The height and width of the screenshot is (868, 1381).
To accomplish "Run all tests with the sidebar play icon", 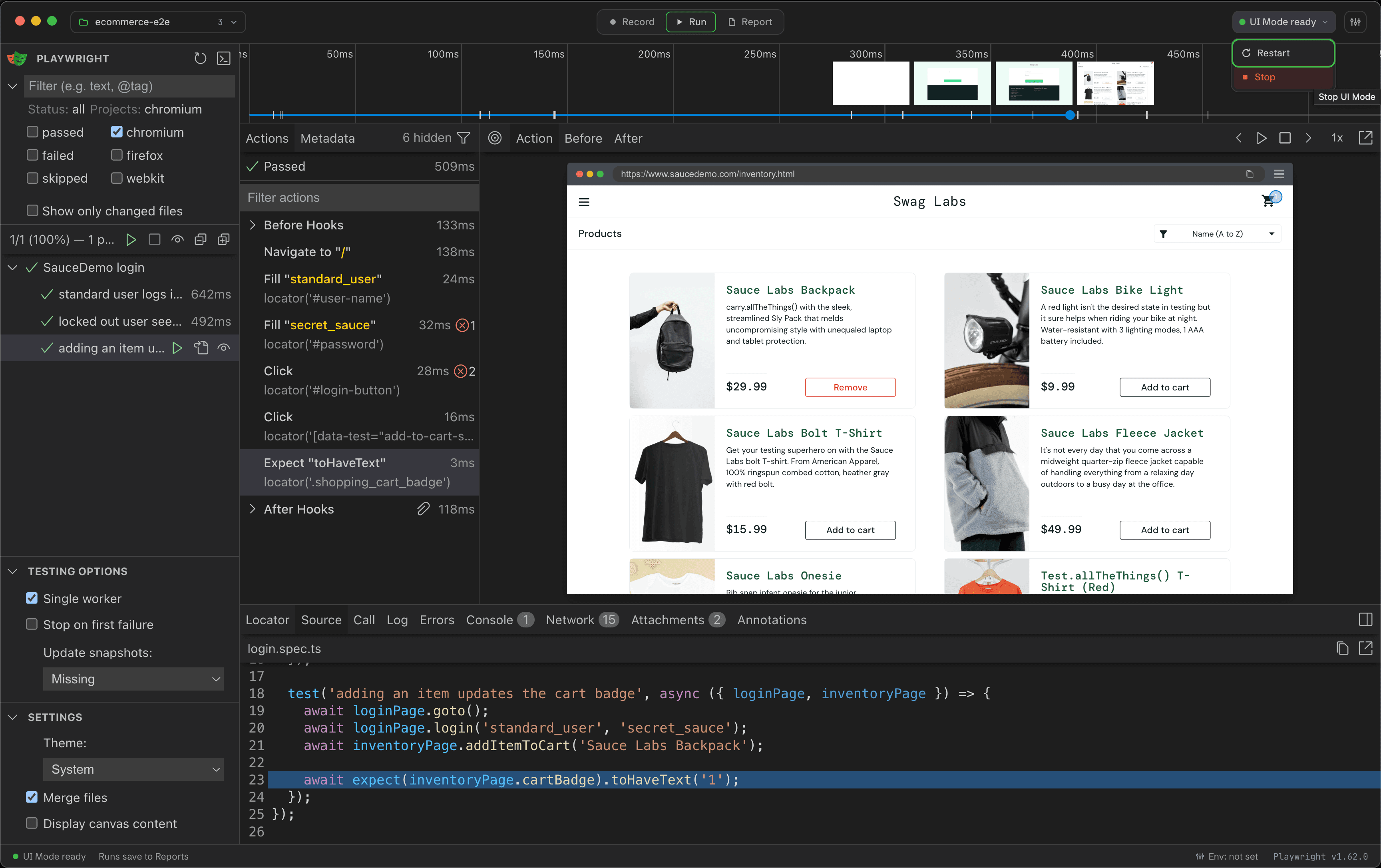I will [x=131, y=240].
